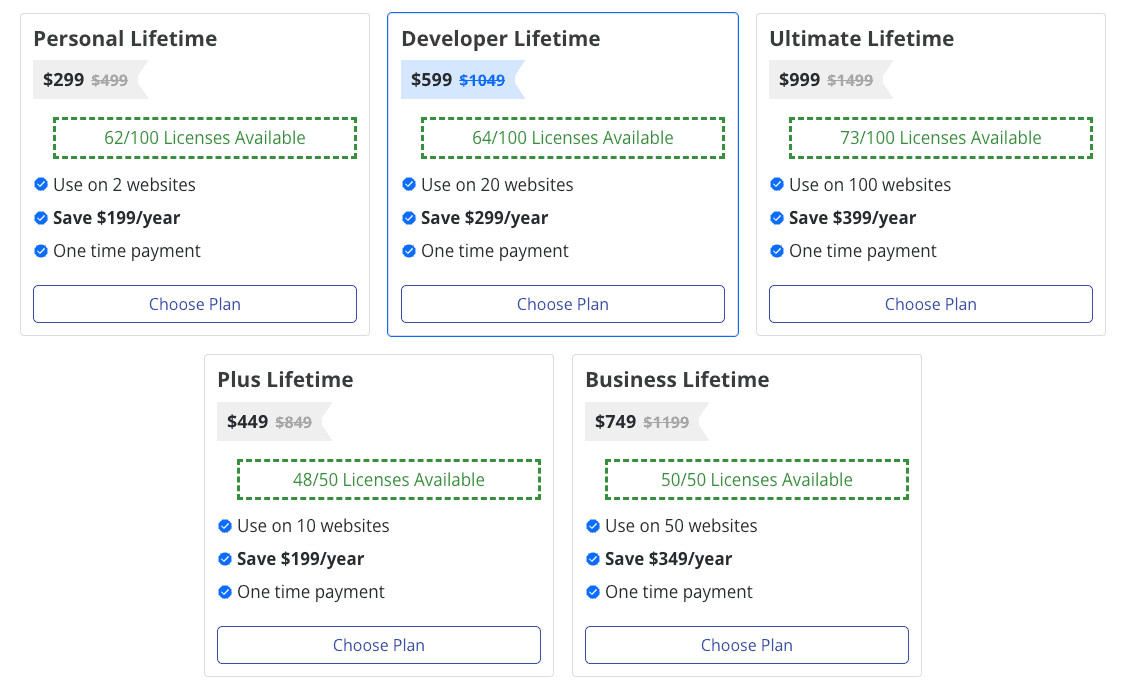Click Choose Plan for Plus Lifetime
Viewport: 1131px width, 691px height.
pos(379,645)
